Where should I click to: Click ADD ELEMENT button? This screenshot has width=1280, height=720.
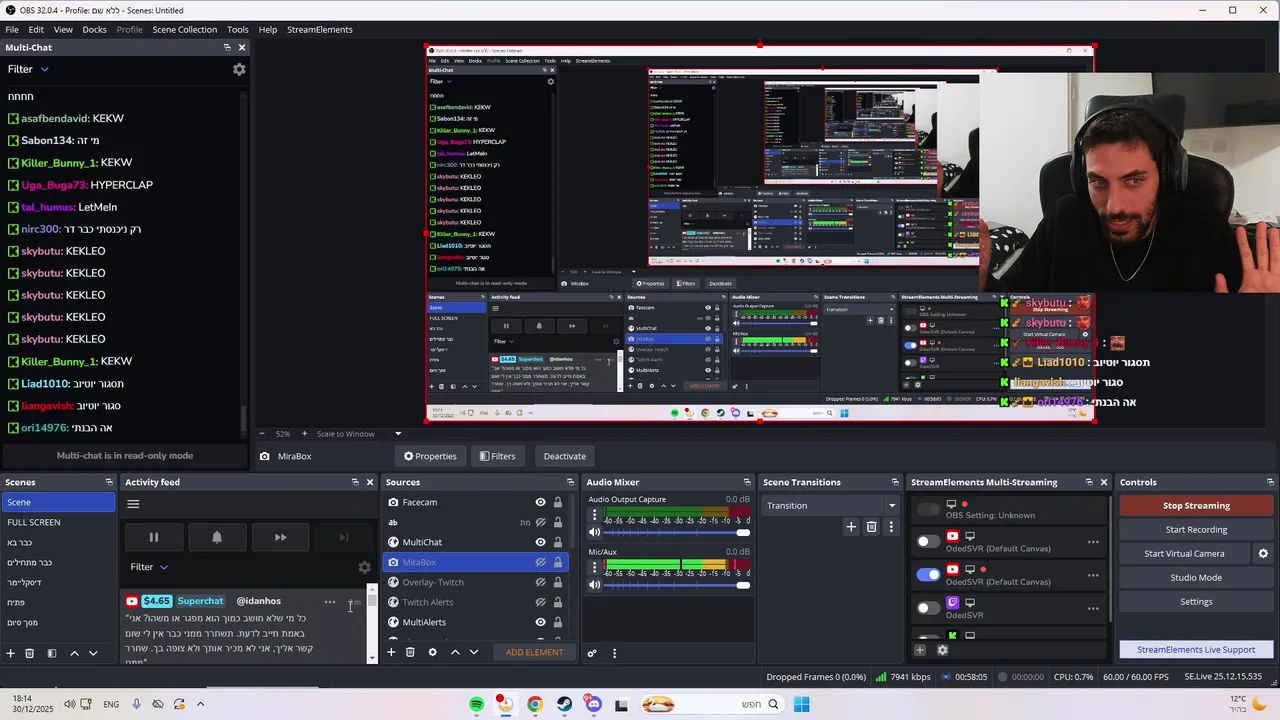tap(534, 652)
